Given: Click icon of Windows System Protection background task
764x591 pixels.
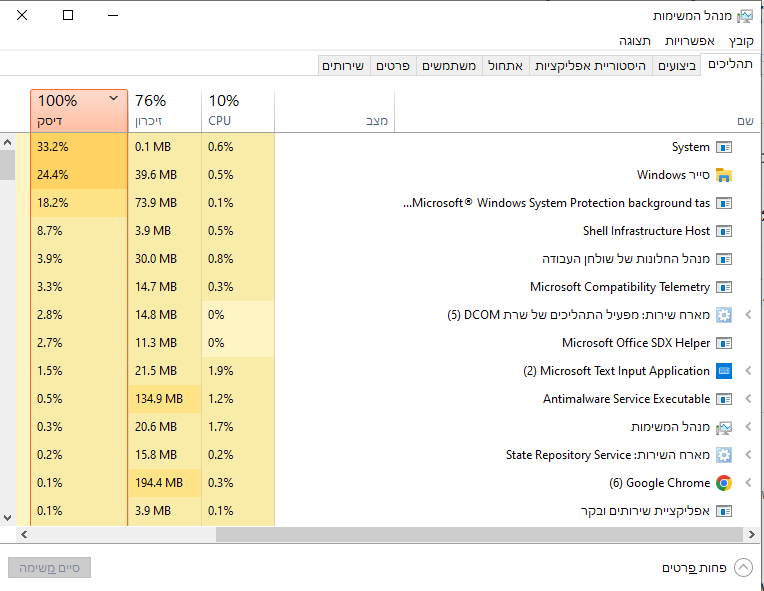Looking at the screenshot, I should (x=724, y=203).
